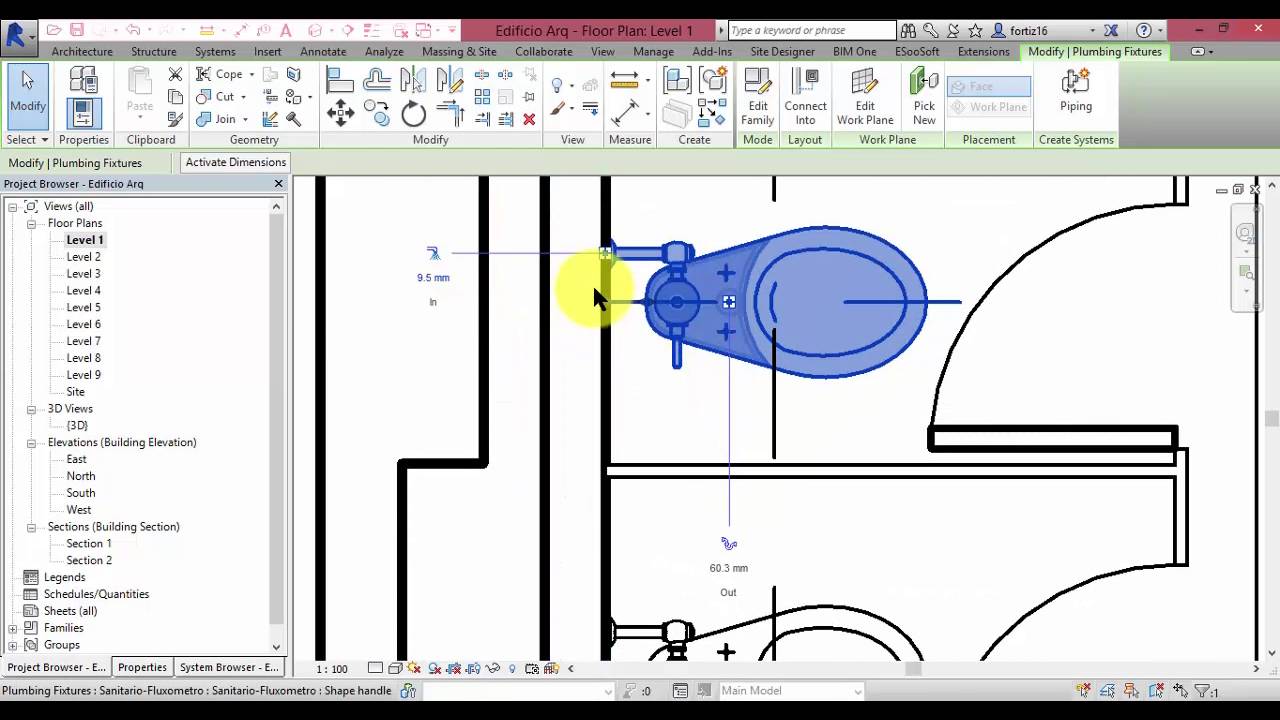Select the Offset tool
1280x720 pixels.
coord(377,80)
